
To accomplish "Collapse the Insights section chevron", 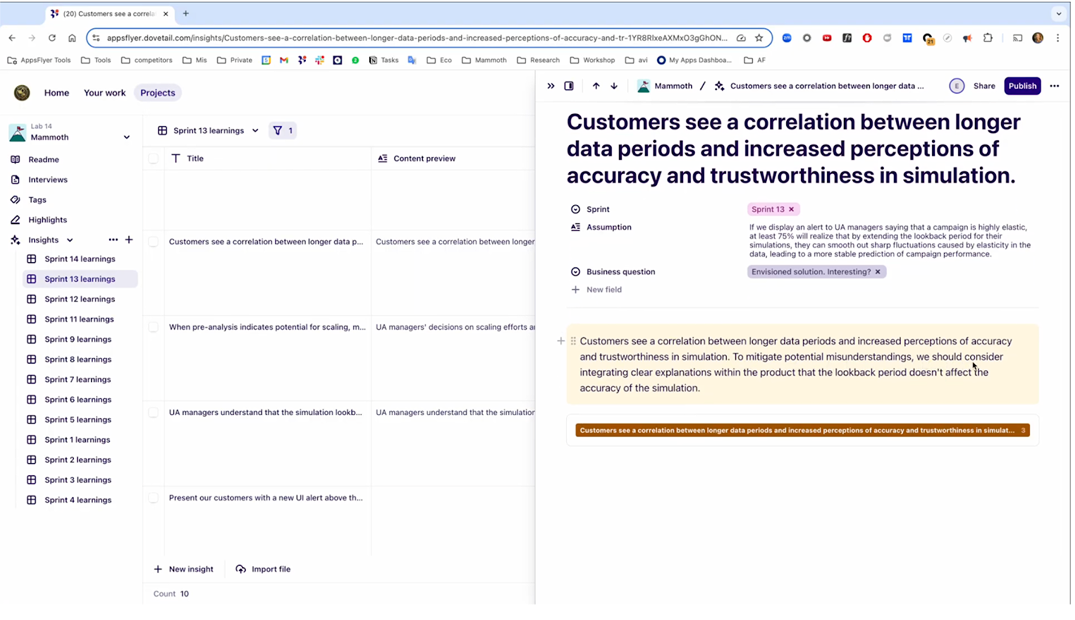I will click(x=70, y=240).
